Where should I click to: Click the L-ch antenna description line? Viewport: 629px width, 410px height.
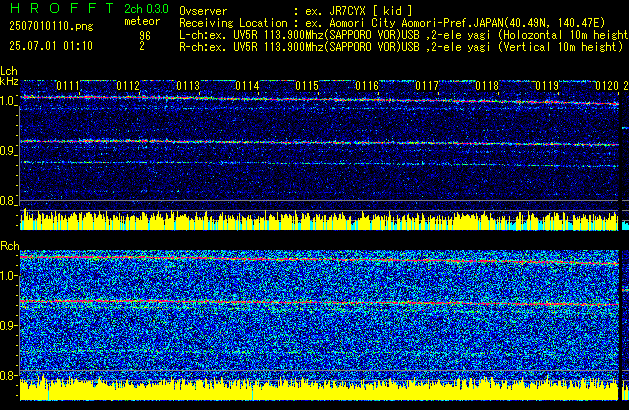coord(404,35)
